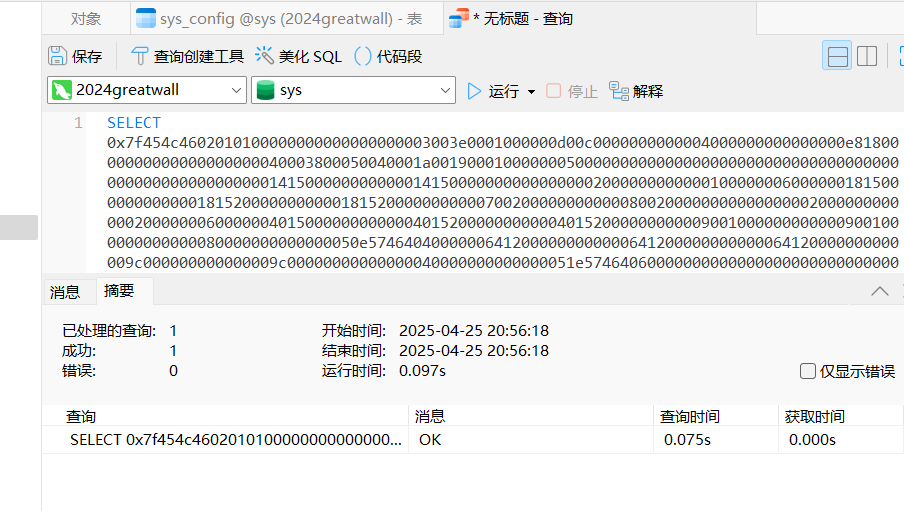Collapse the results panel with chevron

(880, 291)
